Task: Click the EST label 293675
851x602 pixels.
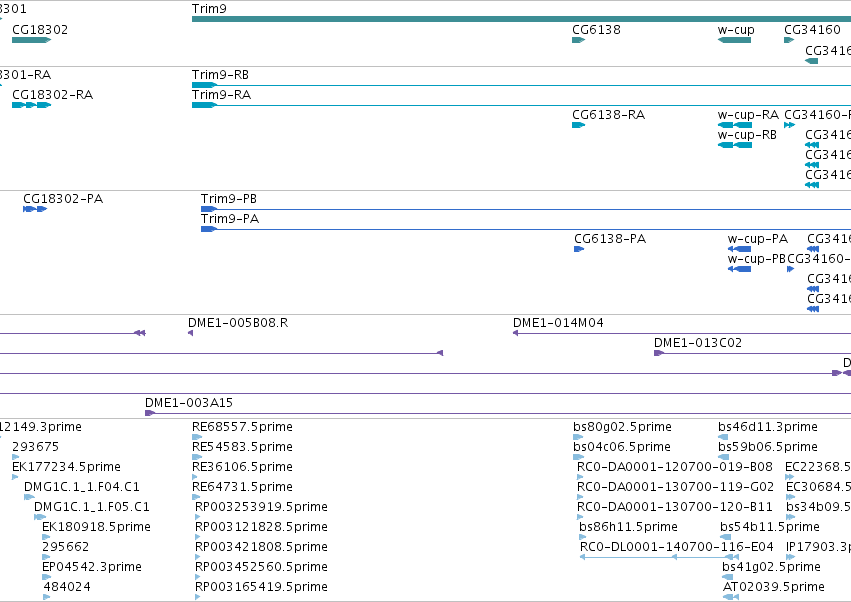Action: tap(35, 447)
